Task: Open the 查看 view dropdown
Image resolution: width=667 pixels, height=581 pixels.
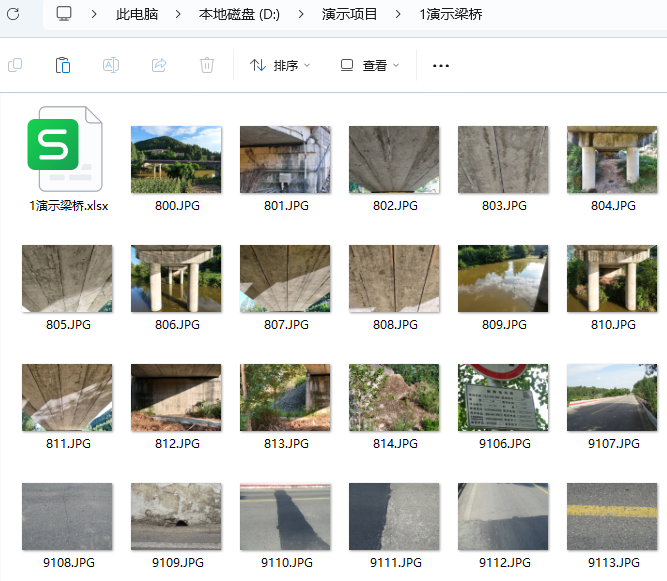Action: click(370, 66)
